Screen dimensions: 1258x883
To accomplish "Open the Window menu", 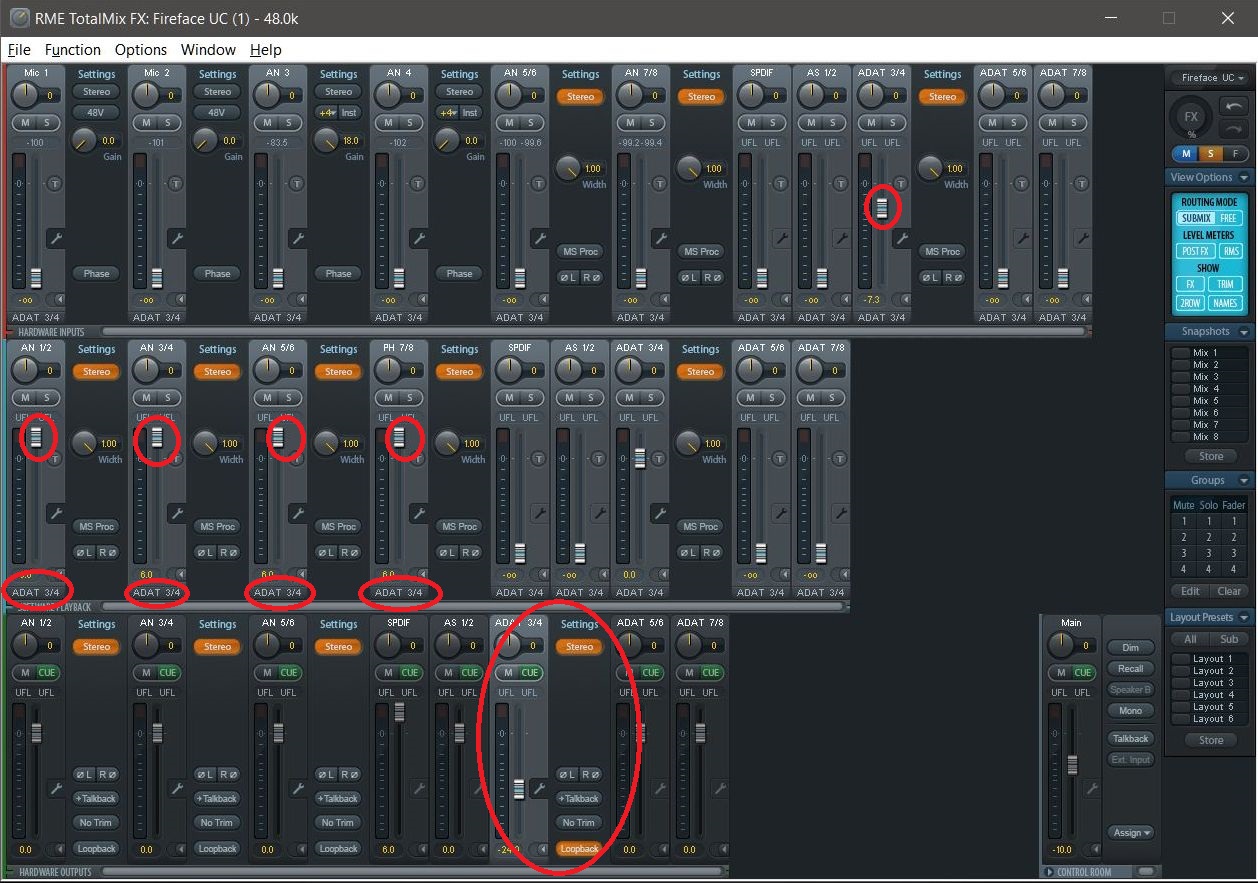I will (x=208, y=49).
